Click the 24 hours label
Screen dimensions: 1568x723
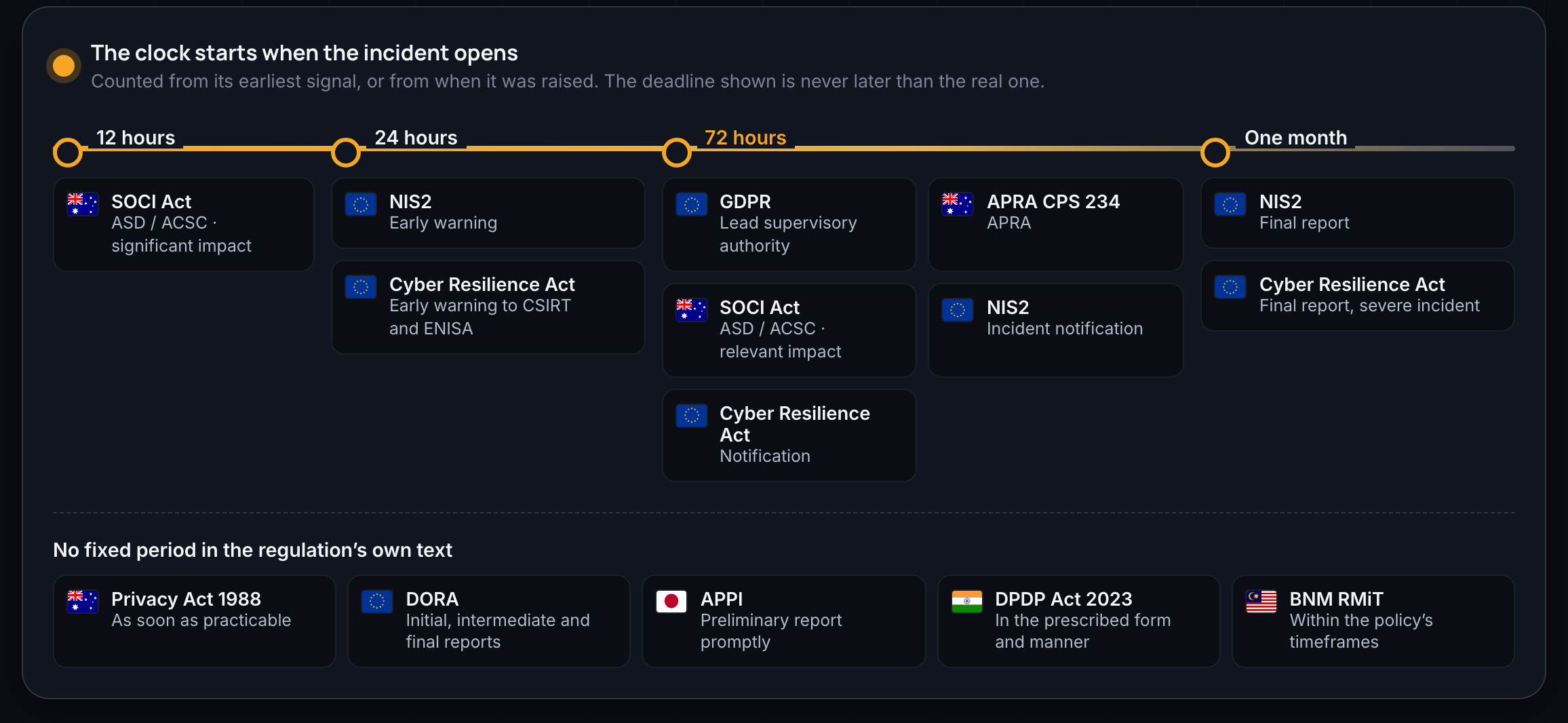(x=416, y=138)
